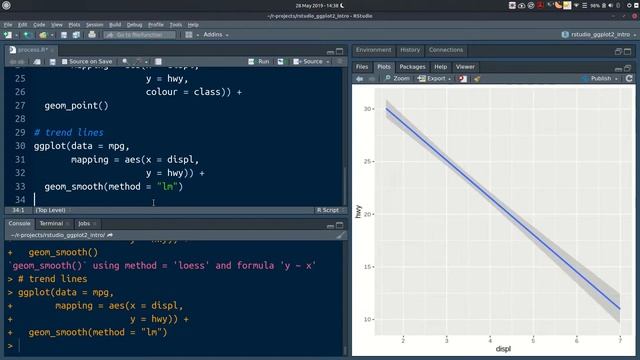Save process.R using editor toolbar disk icon
Screen dimensions: 640x360
pyautogui.click(x=52, y=62)
